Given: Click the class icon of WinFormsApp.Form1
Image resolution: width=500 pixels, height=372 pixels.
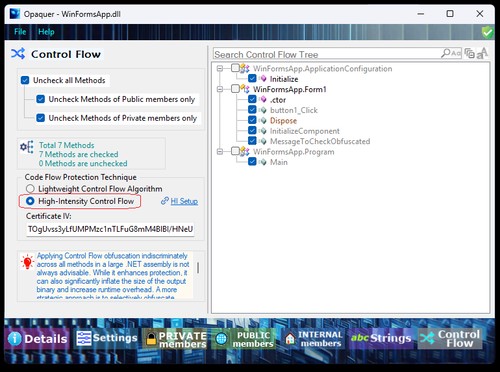Looking at the screenshot, I should pyautogui.click(x=245, y=89).
